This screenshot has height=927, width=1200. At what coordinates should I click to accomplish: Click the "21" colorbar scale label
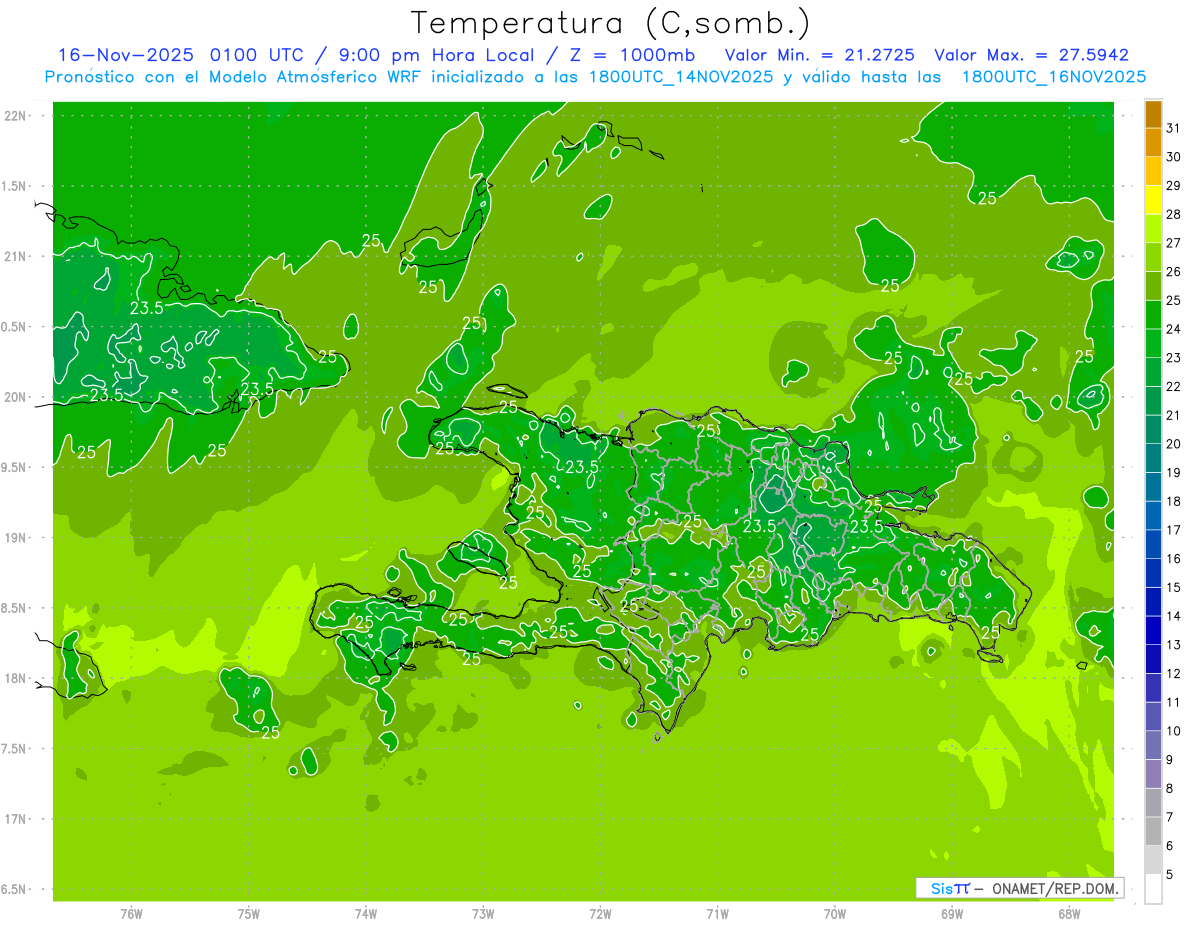tap(1174, 415)
